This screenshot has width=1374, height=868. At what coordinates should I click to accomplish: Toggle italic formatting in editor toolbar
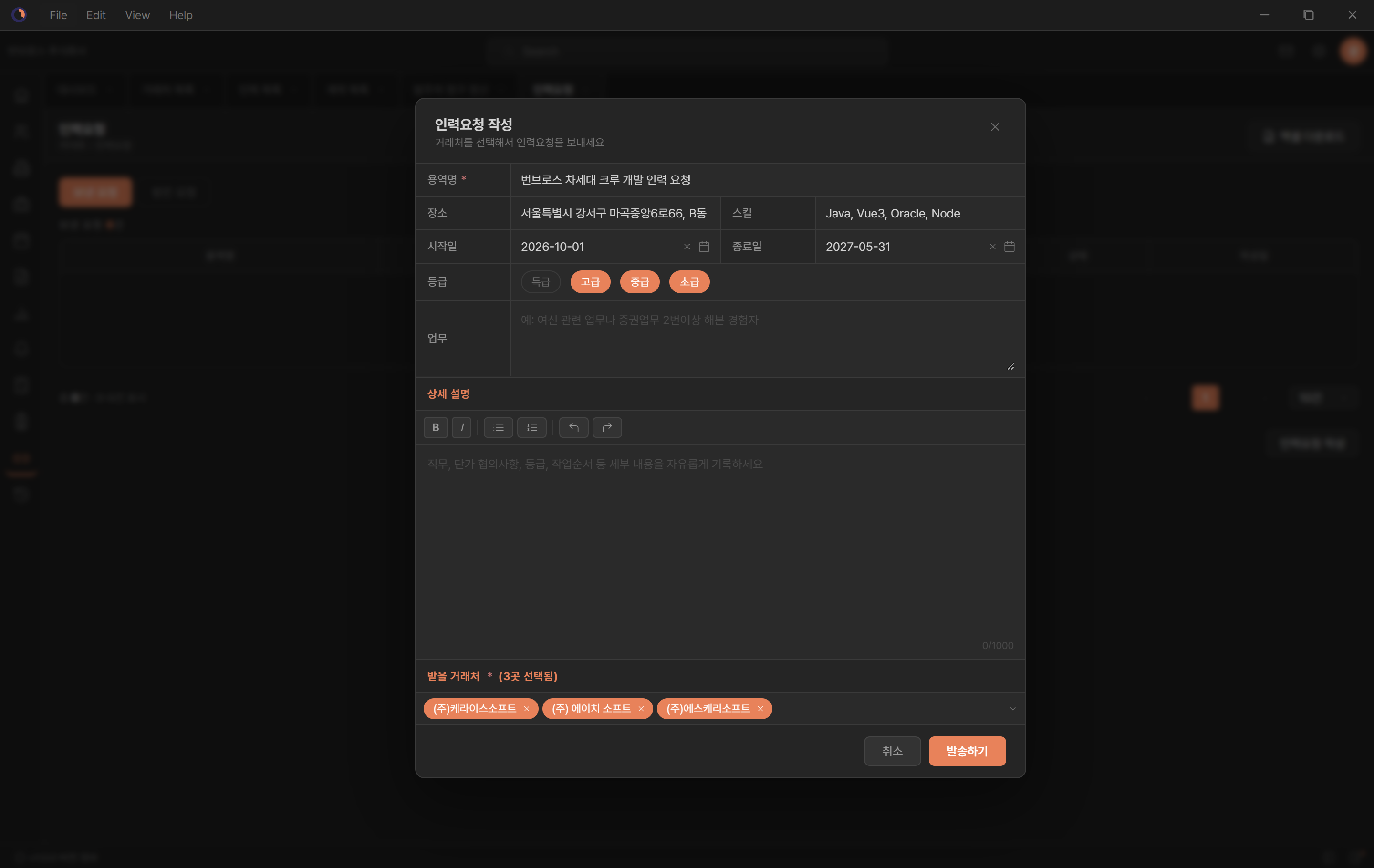462,427
